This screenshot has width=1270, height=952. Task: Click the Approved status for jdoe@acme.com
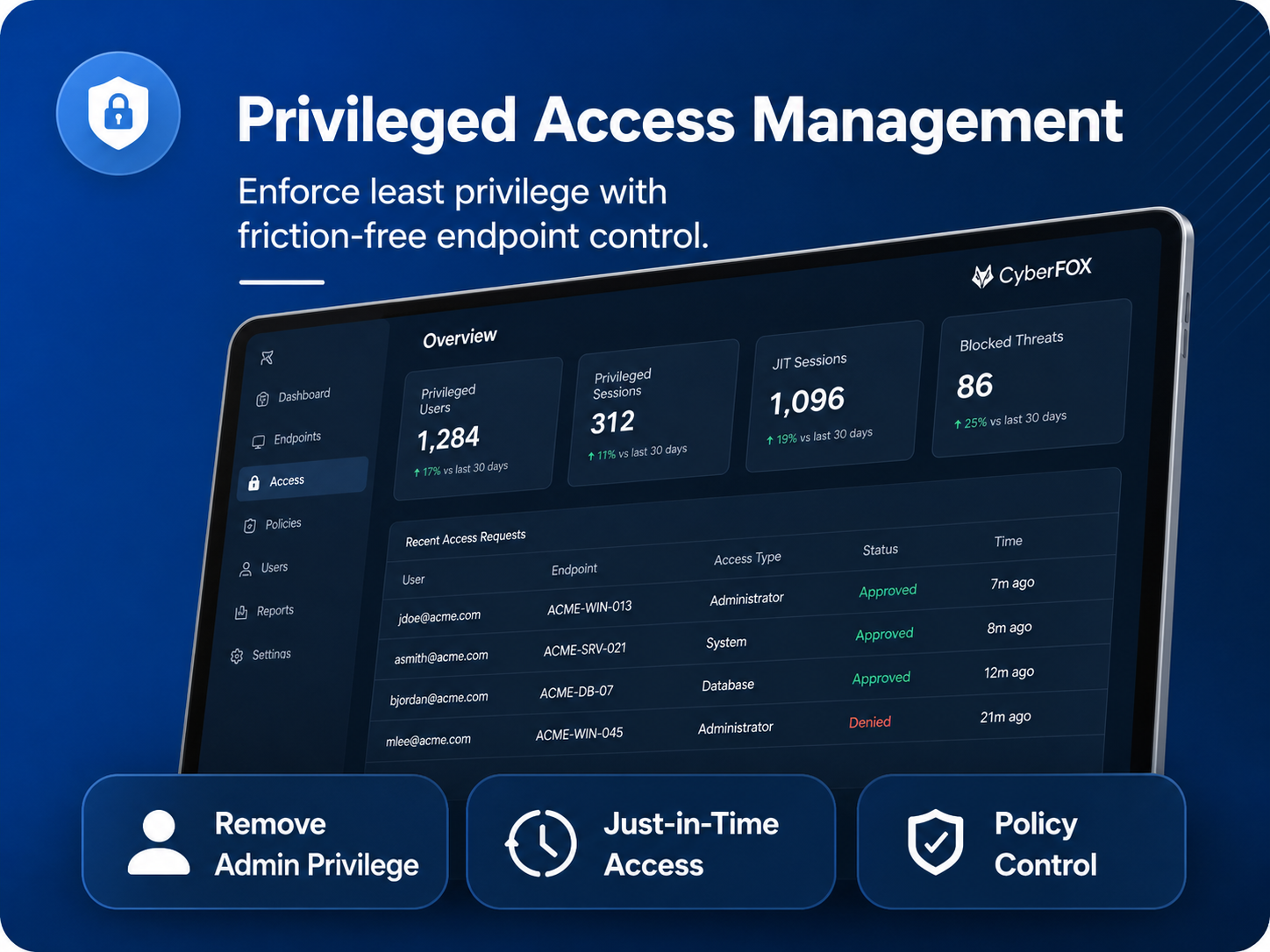(888, 591)
